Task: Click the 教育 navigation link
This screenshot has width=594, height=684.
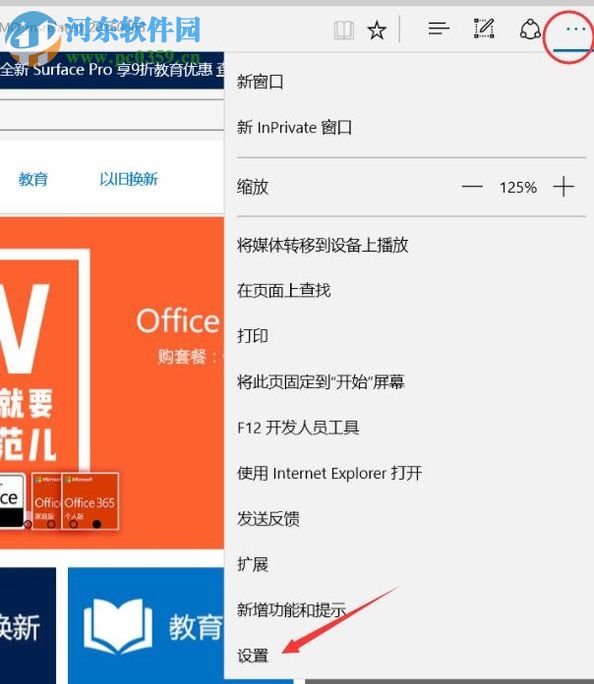Action: [33, 179]
